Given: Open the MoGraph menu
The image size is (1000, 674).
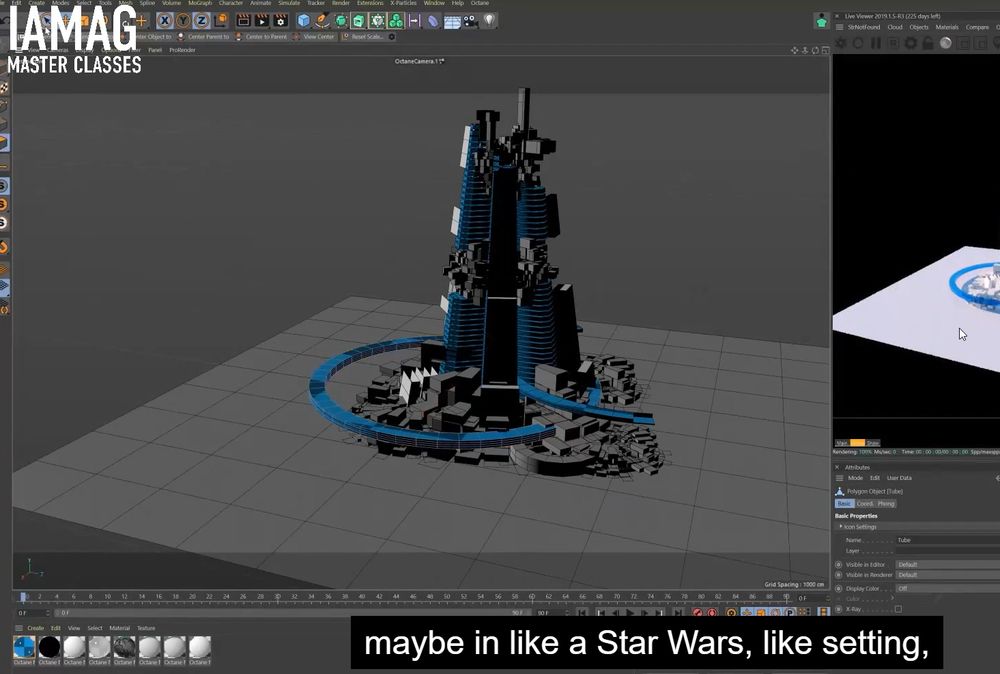Looking at the screenshot, I should (x=200, y=4).
